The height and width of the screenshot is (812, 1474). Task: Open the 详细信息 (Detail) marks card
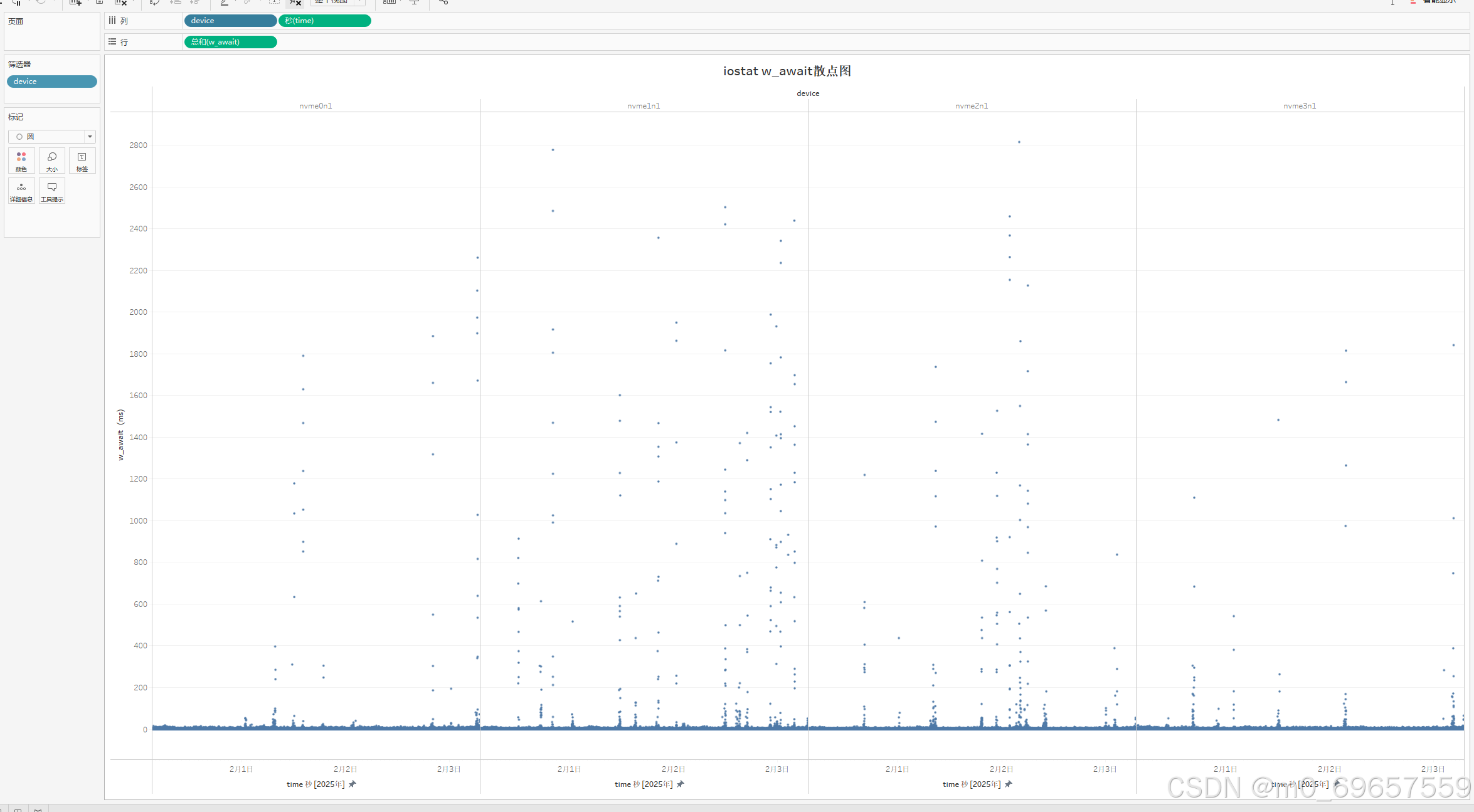tap(21, 191)
